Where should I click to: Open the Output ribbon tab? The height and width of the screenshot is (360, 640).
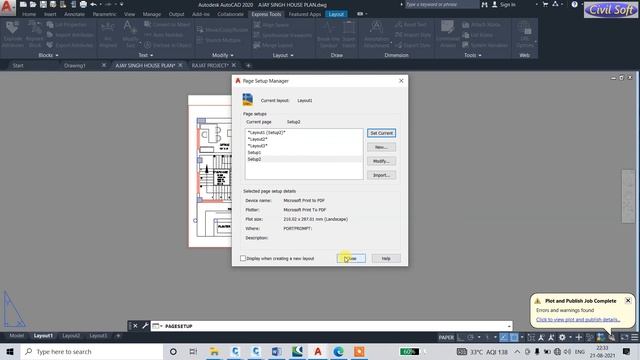[x=176, y=14]
